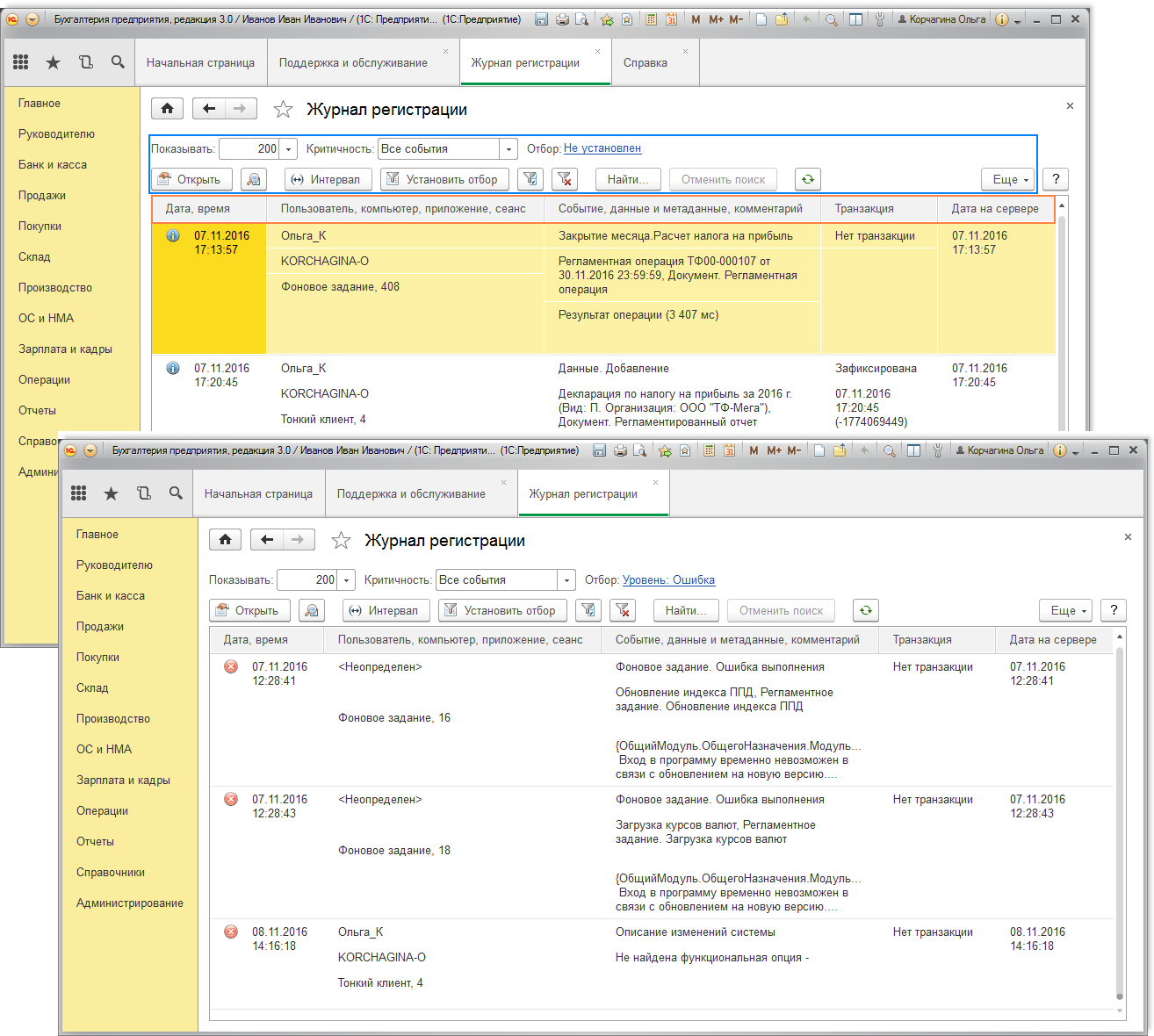
Task: Click the home button in the back window
Action: [x=168, y=109]
